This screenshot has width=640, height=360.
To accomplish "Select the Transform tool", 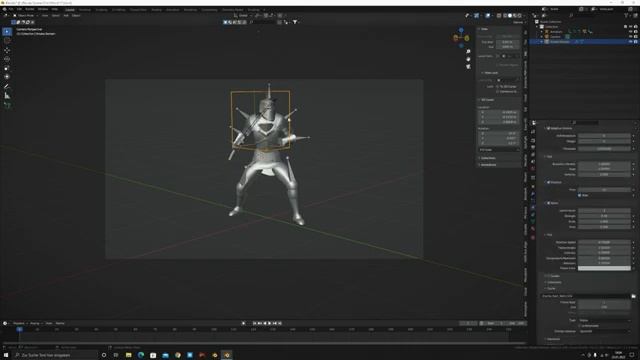I will [7, 77].
